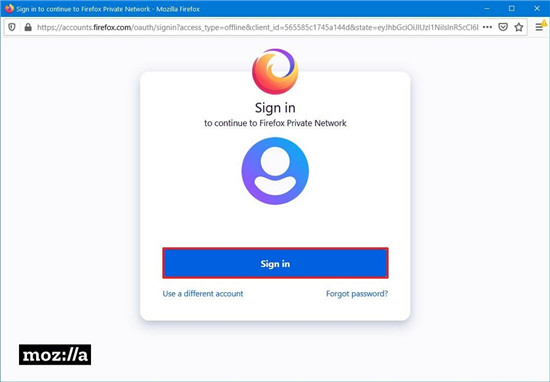Click the padlock site security icon
The height and width of the screenshot is (382, 550).
point(28,27)
